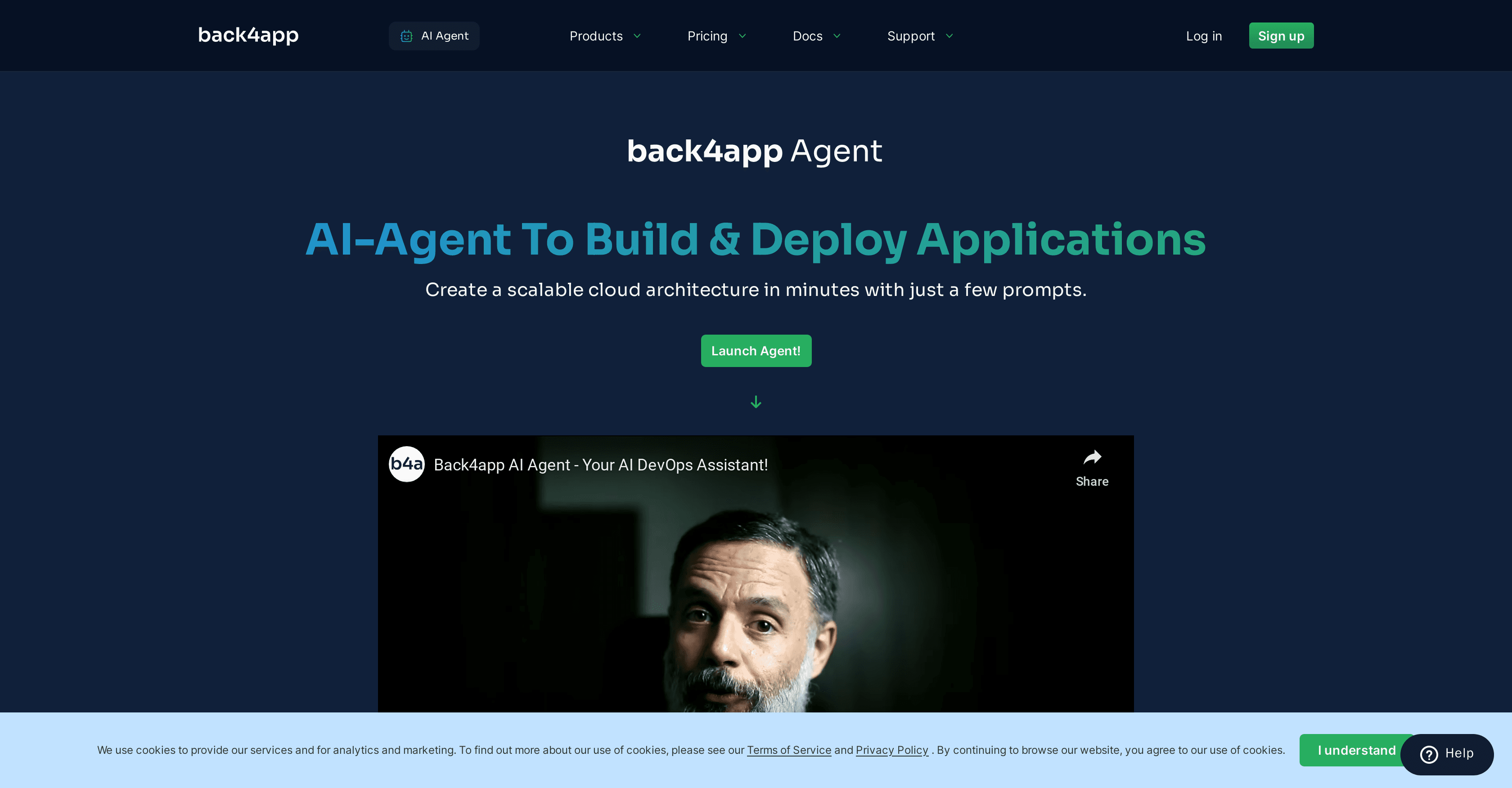1512x788 pixels.
Task: Click the green down arrow below Launch Agent
Action: pos(756,402)
